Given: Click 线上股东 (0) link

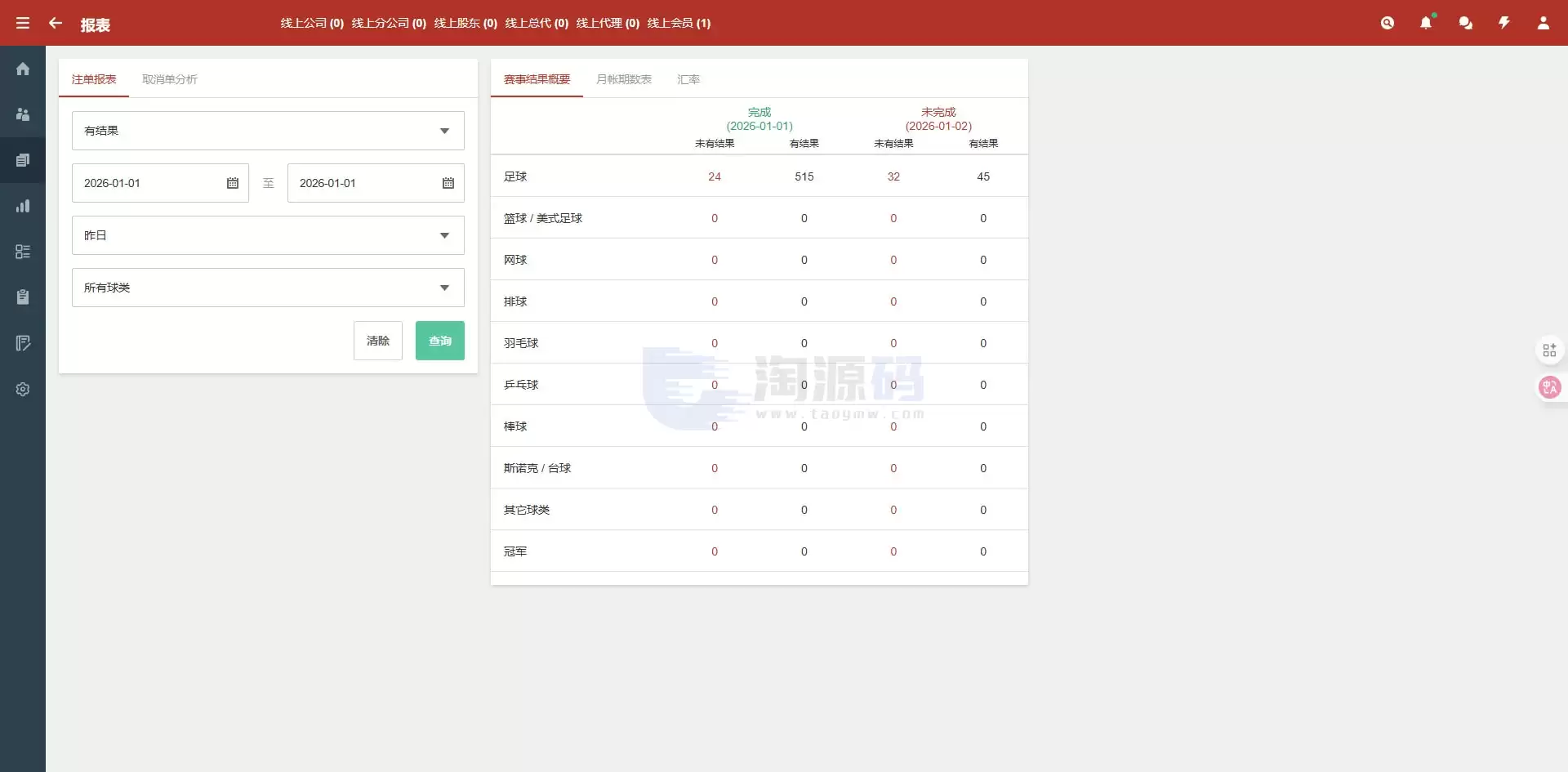Looking at the screenshot, I should point(465,23).
